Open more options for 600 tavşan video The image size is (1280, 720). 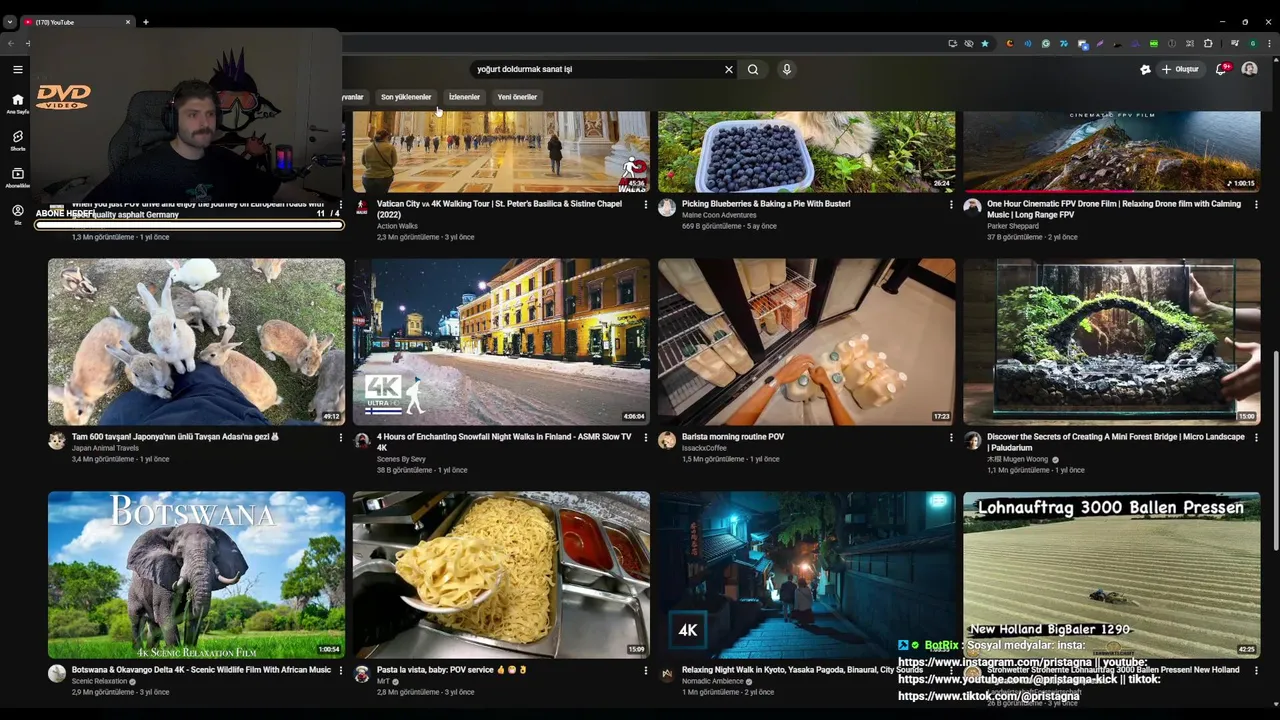(340, 438)
